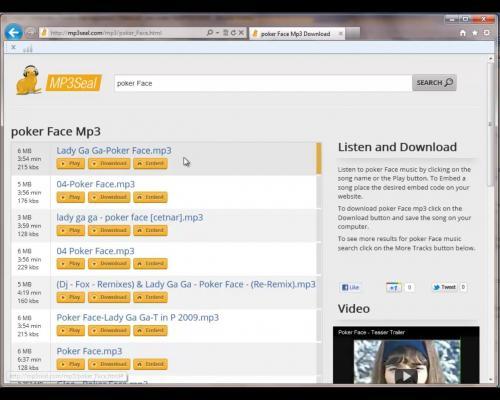Go back using the browser back arrow

(14, 33)
